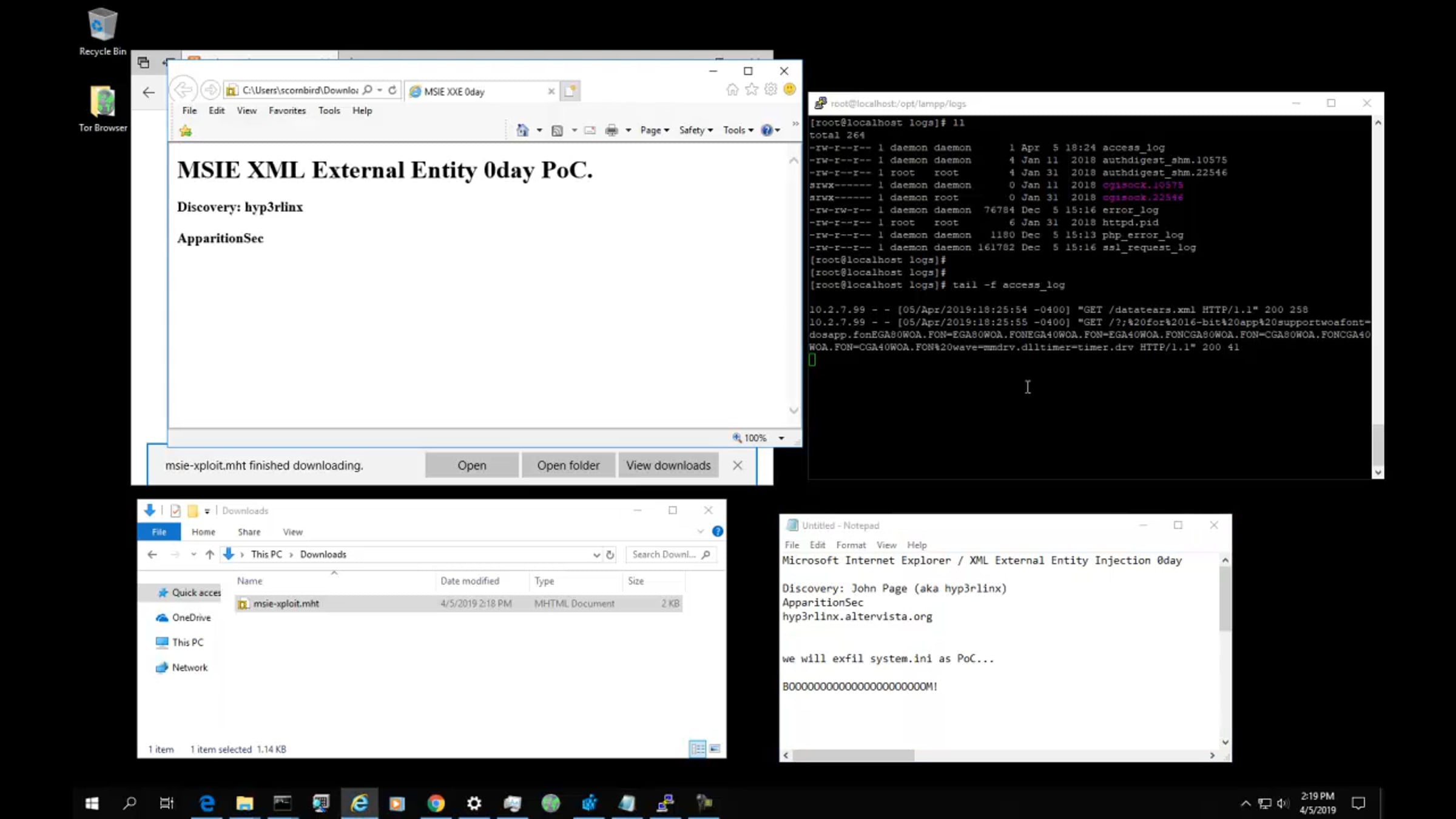
Task: Click the Search Downloads input box
Action: [x=670, y=554]
